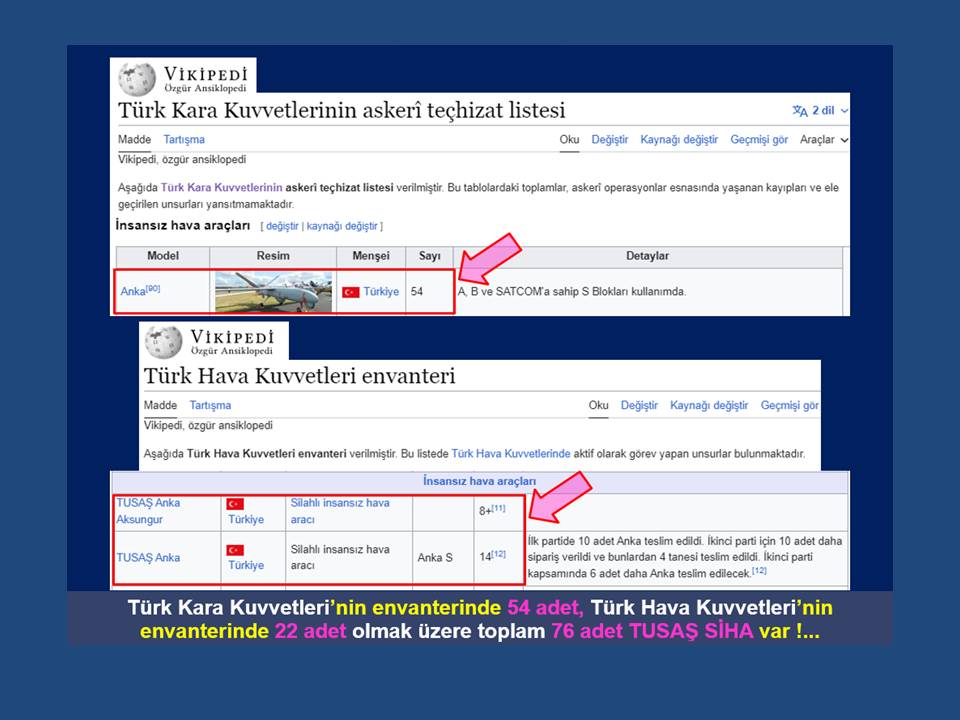The image size is (960, 720).
Task: Open the Anka drone photo thumbnail
Action: click(x=273, y=292)
